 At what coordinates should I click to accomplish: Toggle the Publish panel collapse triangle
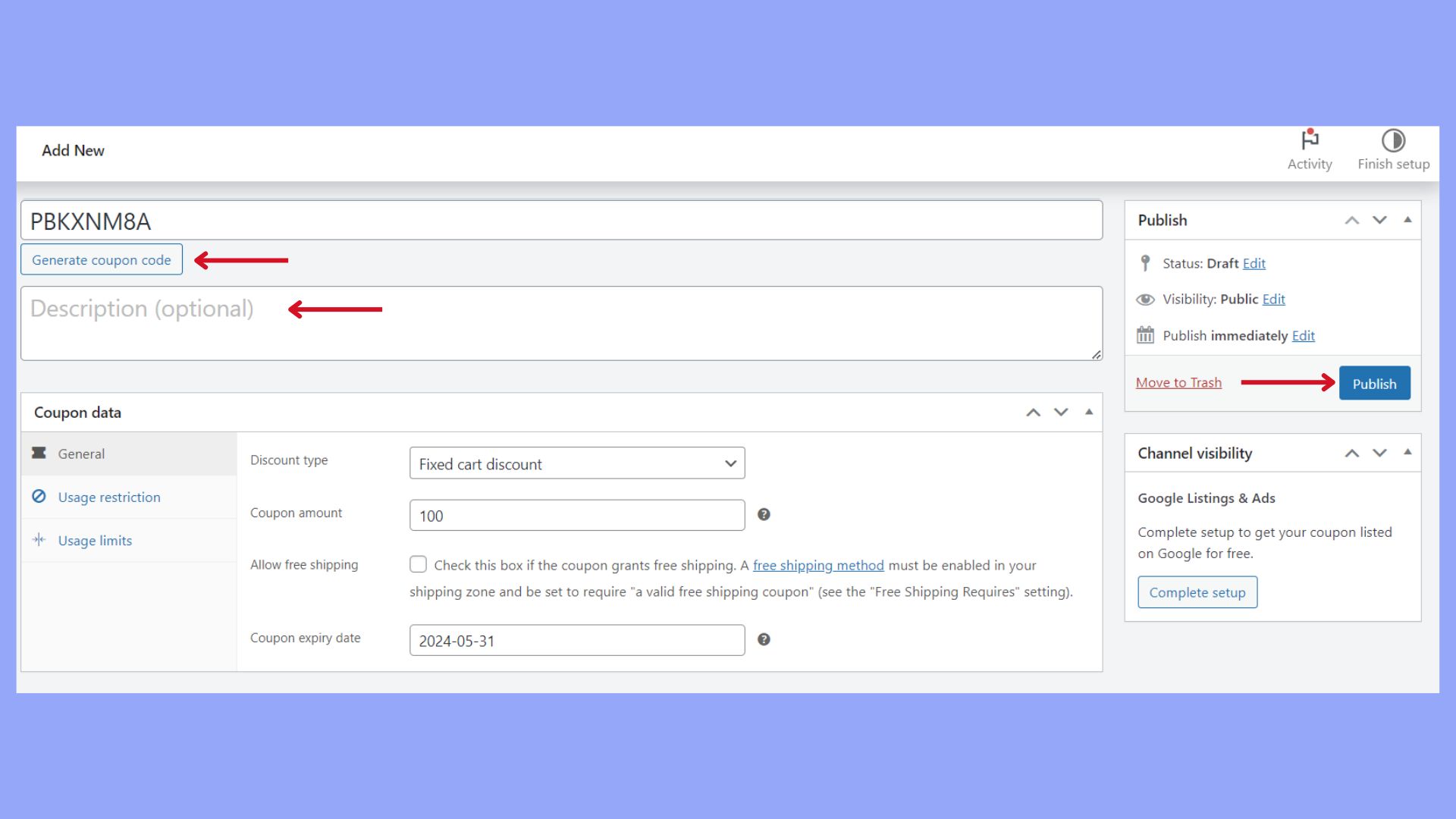(x=1407, y=220)
